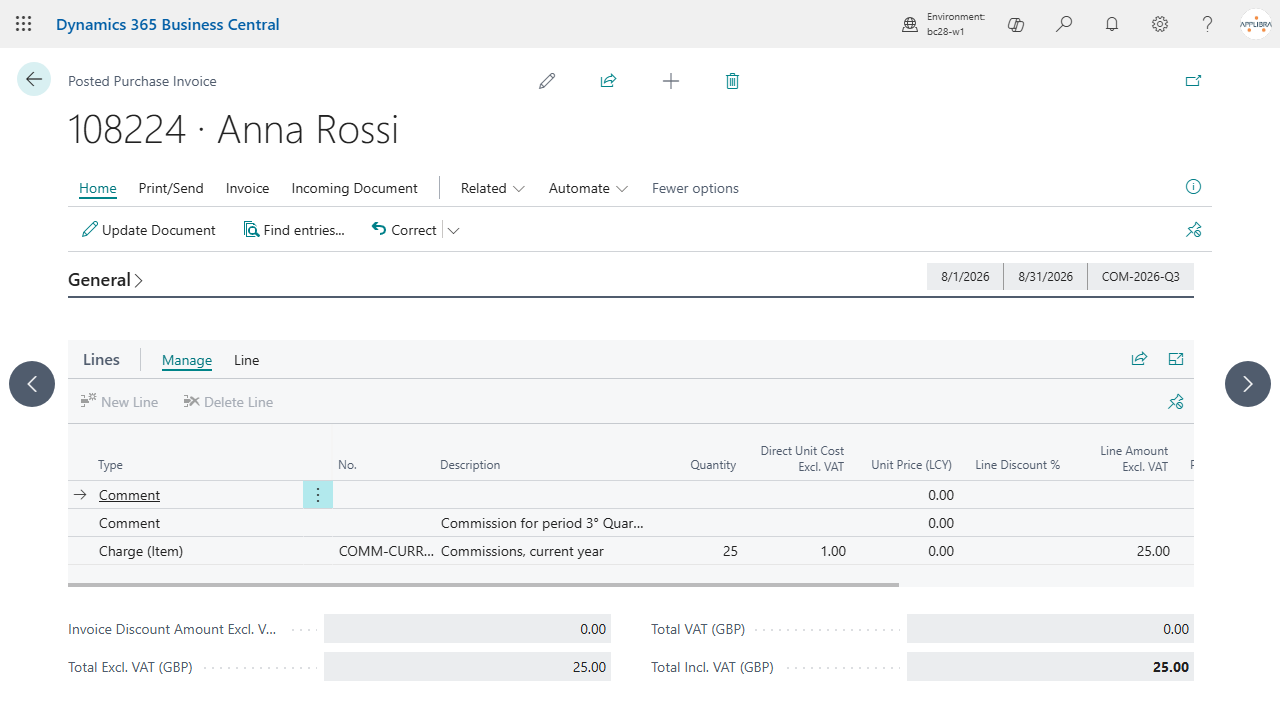View notifications bell
This screenshot has height=720, width=1280.
tap(1112, 24)
